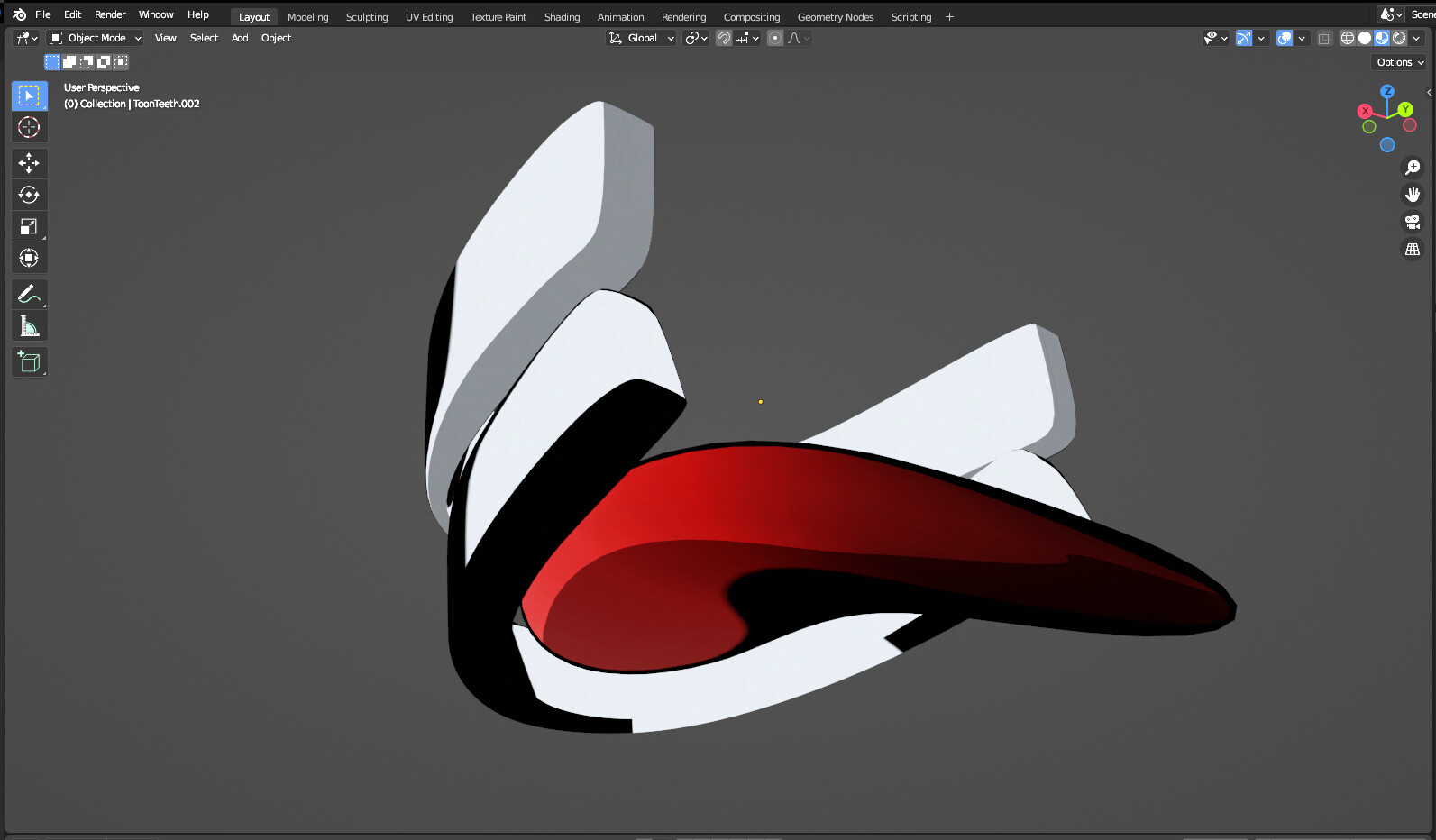
Task: Open the Window menu
Action: [156, 14]
